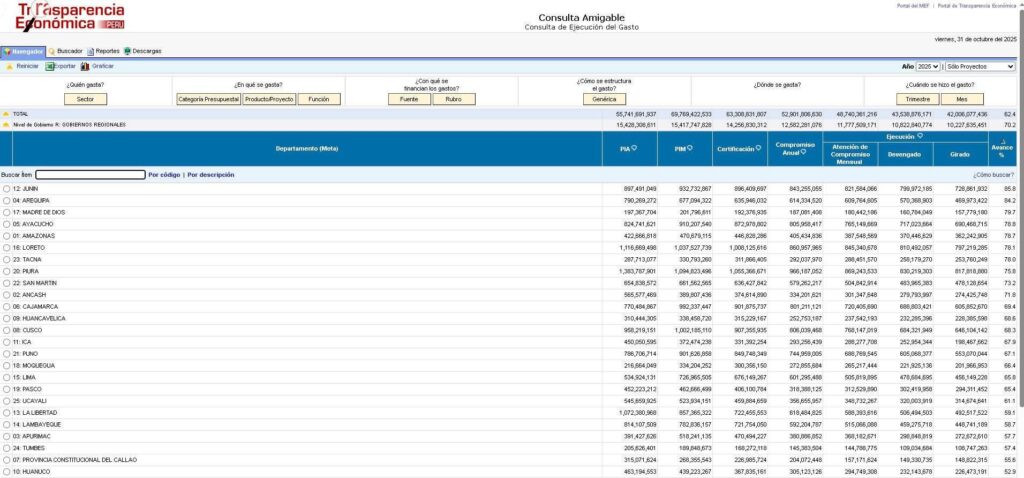Click the Nivel de Gobierno row up-arrow icon

pyautogui.click(x=6, y=125)
